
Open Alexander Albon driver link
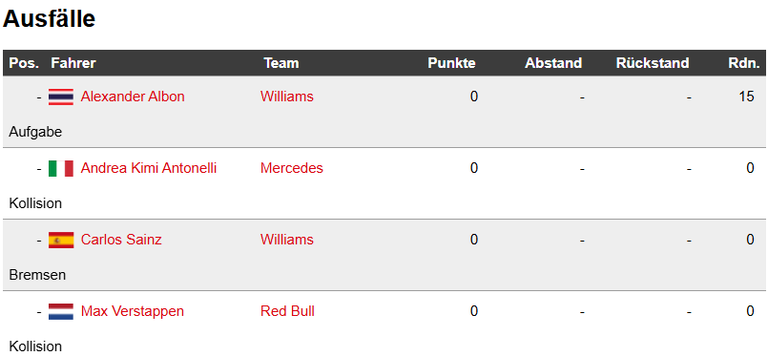click(x=133, y=96)
